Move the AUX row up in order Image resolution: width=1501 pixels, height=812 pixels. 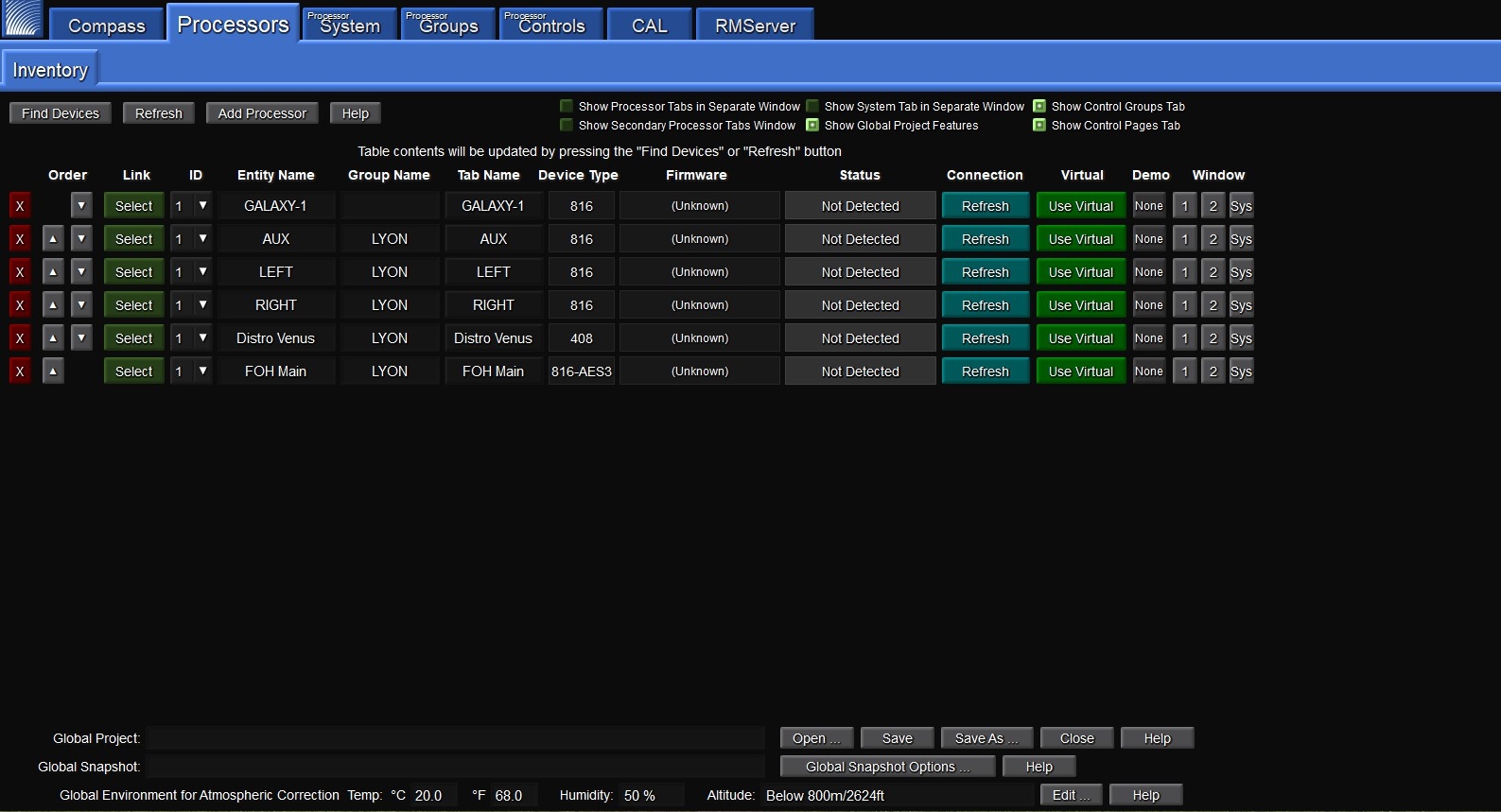point(53,239)
